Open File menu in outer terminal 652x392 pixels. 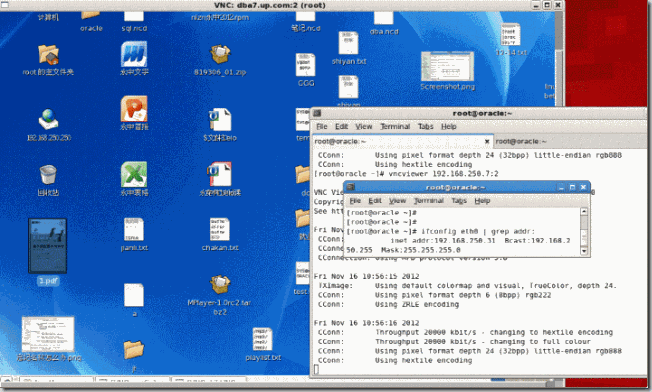[x=321, y=126]
